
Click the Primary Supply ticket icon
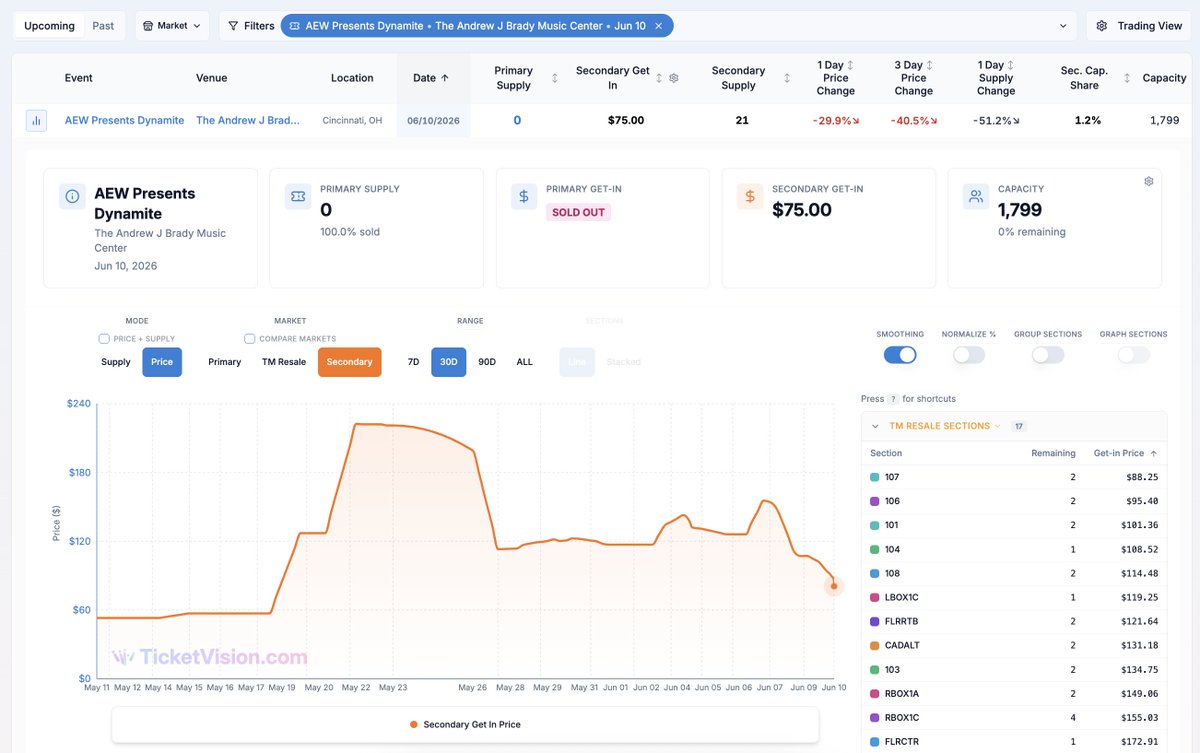[298, 196]
